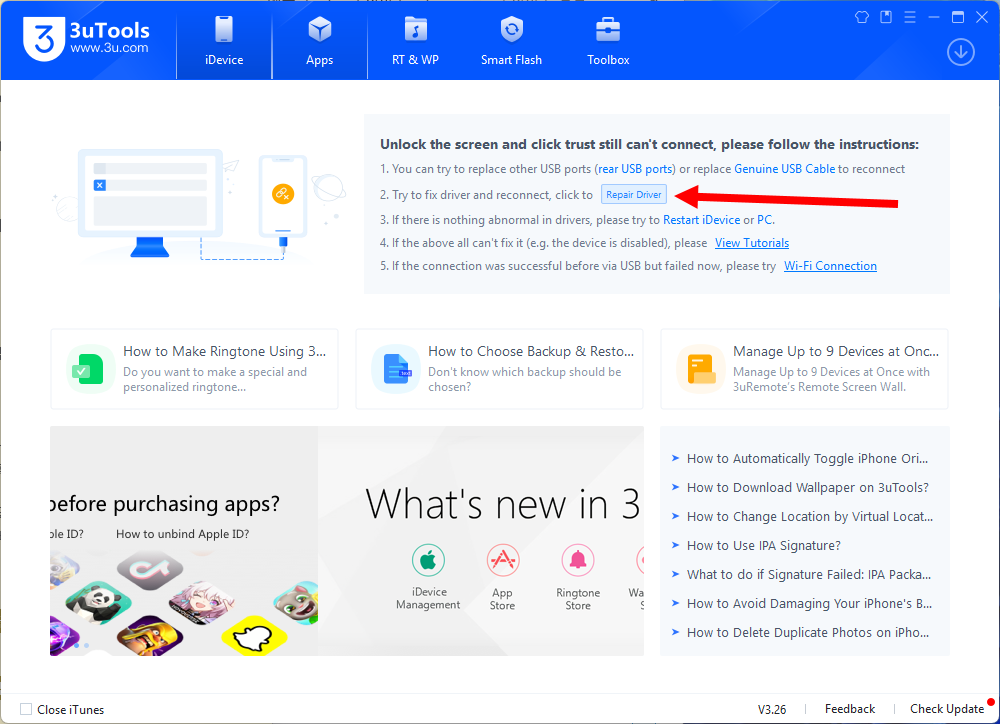Open the View Tutorials link

(x=752, y=243)
